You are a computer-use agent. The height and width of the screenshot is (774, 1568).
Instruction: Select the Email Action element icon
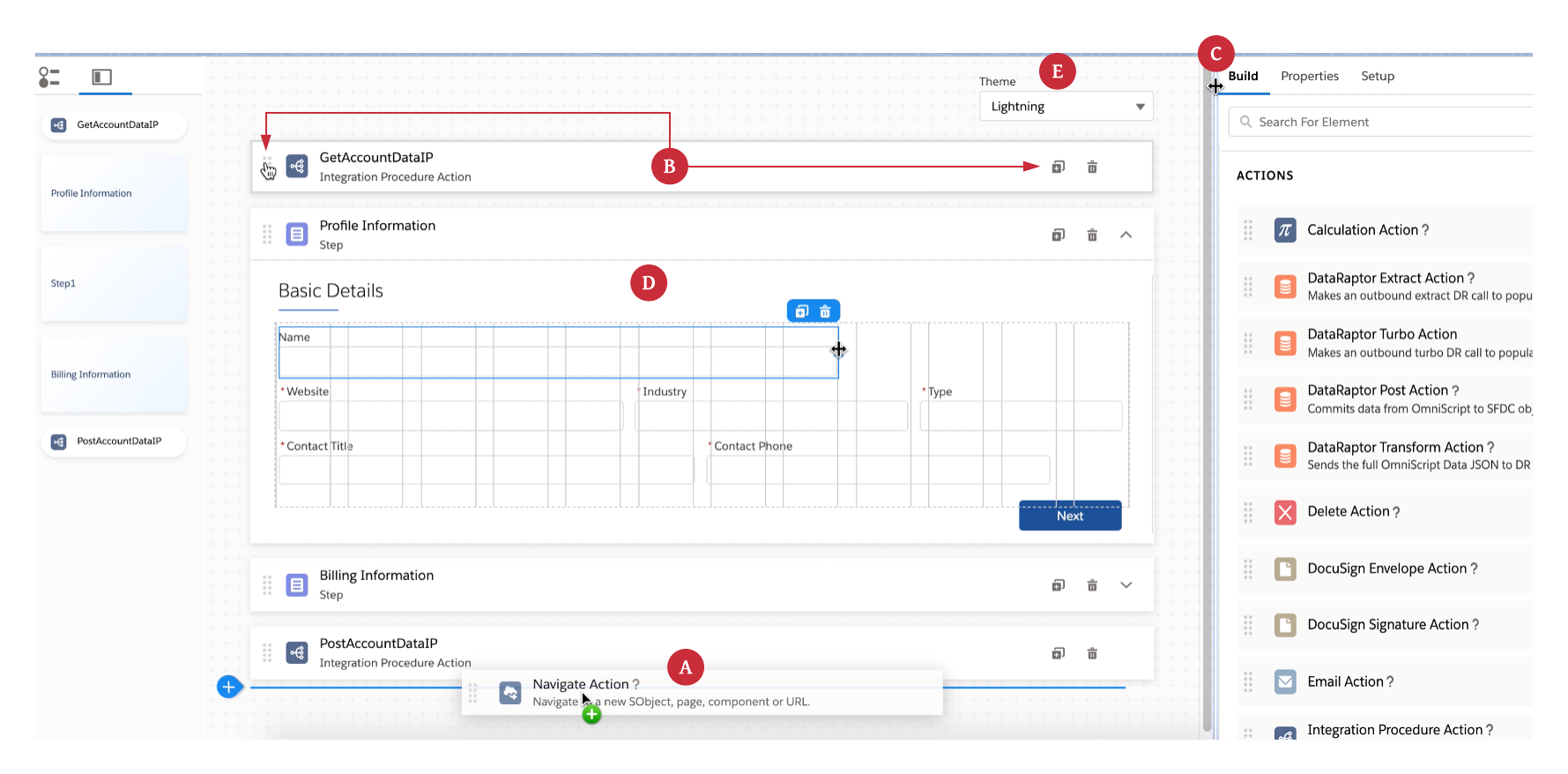pos(1285,681)
